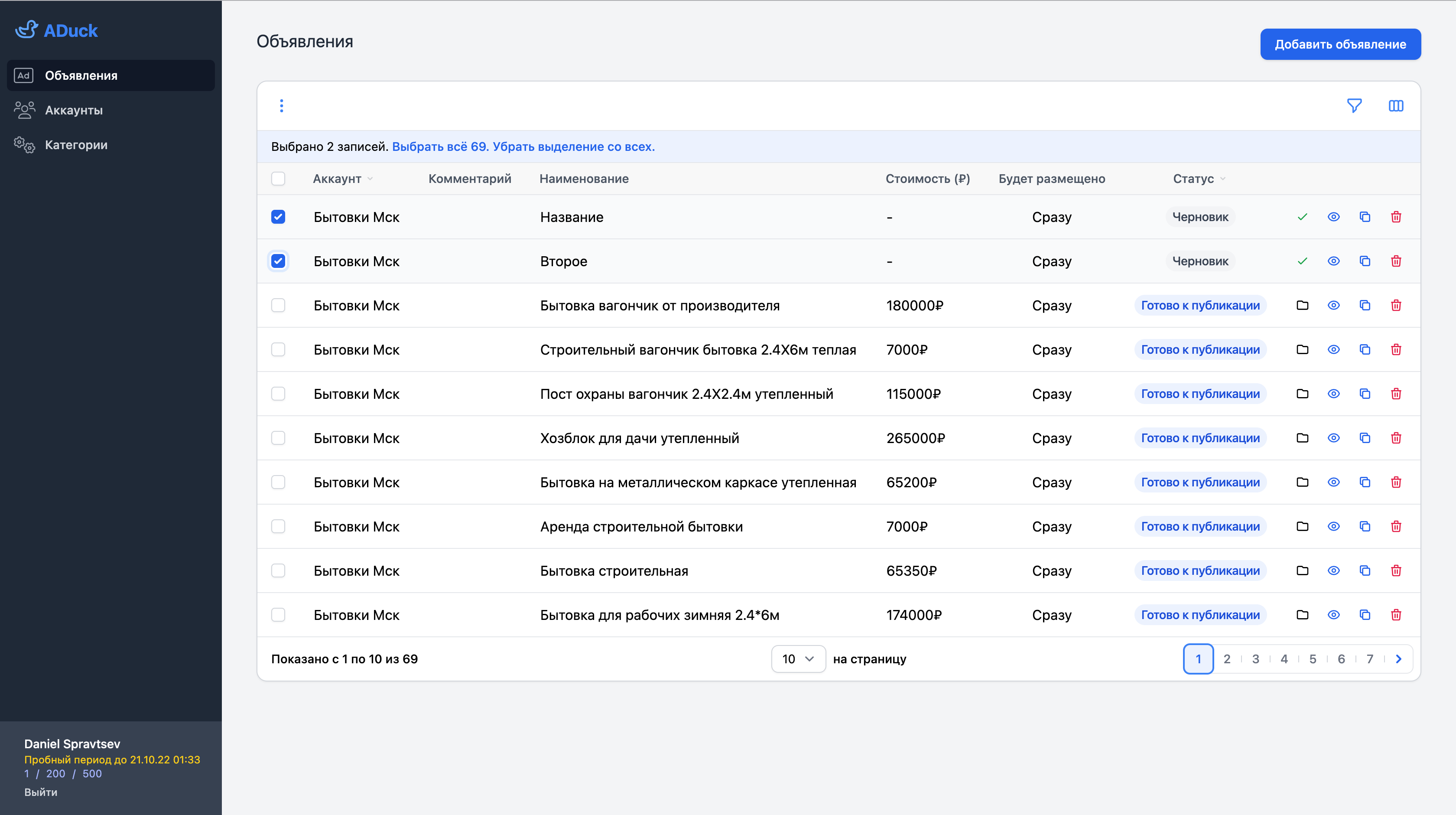Duplicate the 'Хозблок для дачи утепленный' listing
Viewport: 1456px width, 815px height.
tap(1365, 438)
